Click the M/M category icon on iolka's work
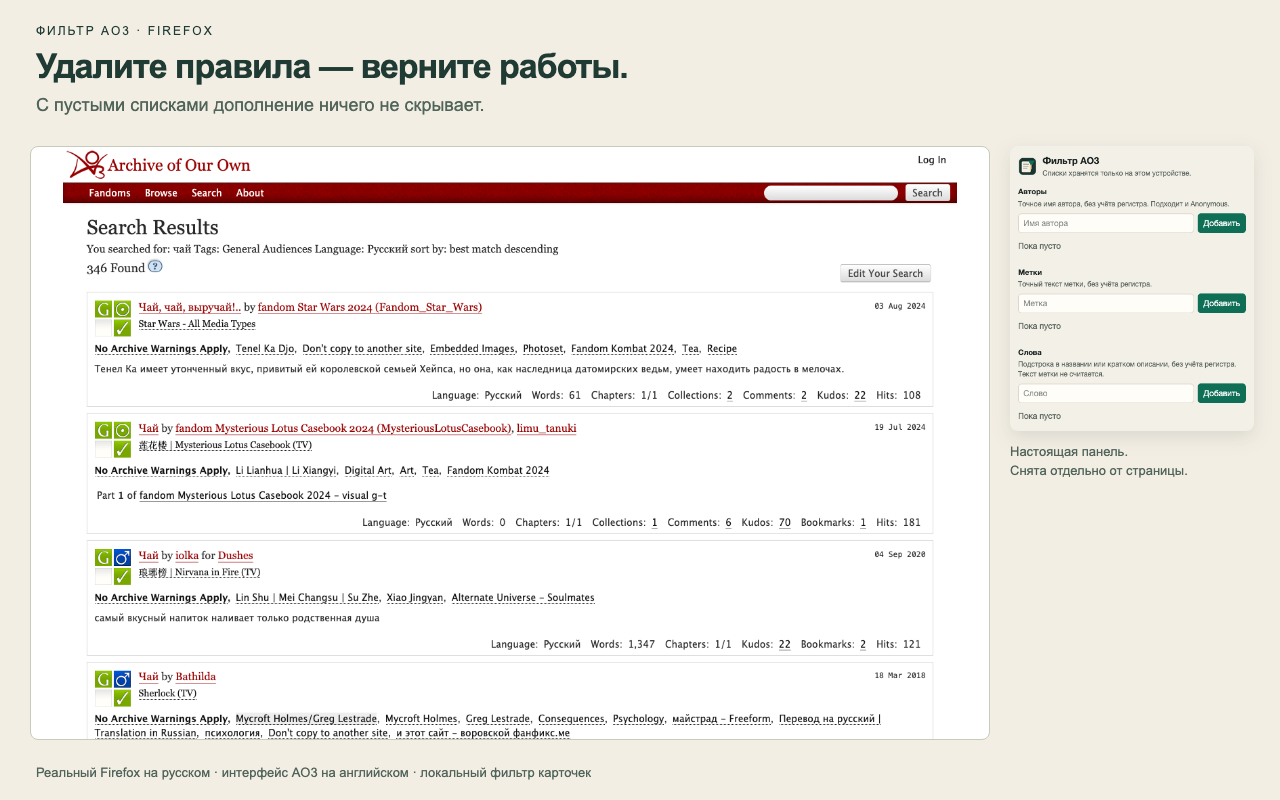Image resolution: width=1280 pixels, height=800 pixels. point(123,557)
